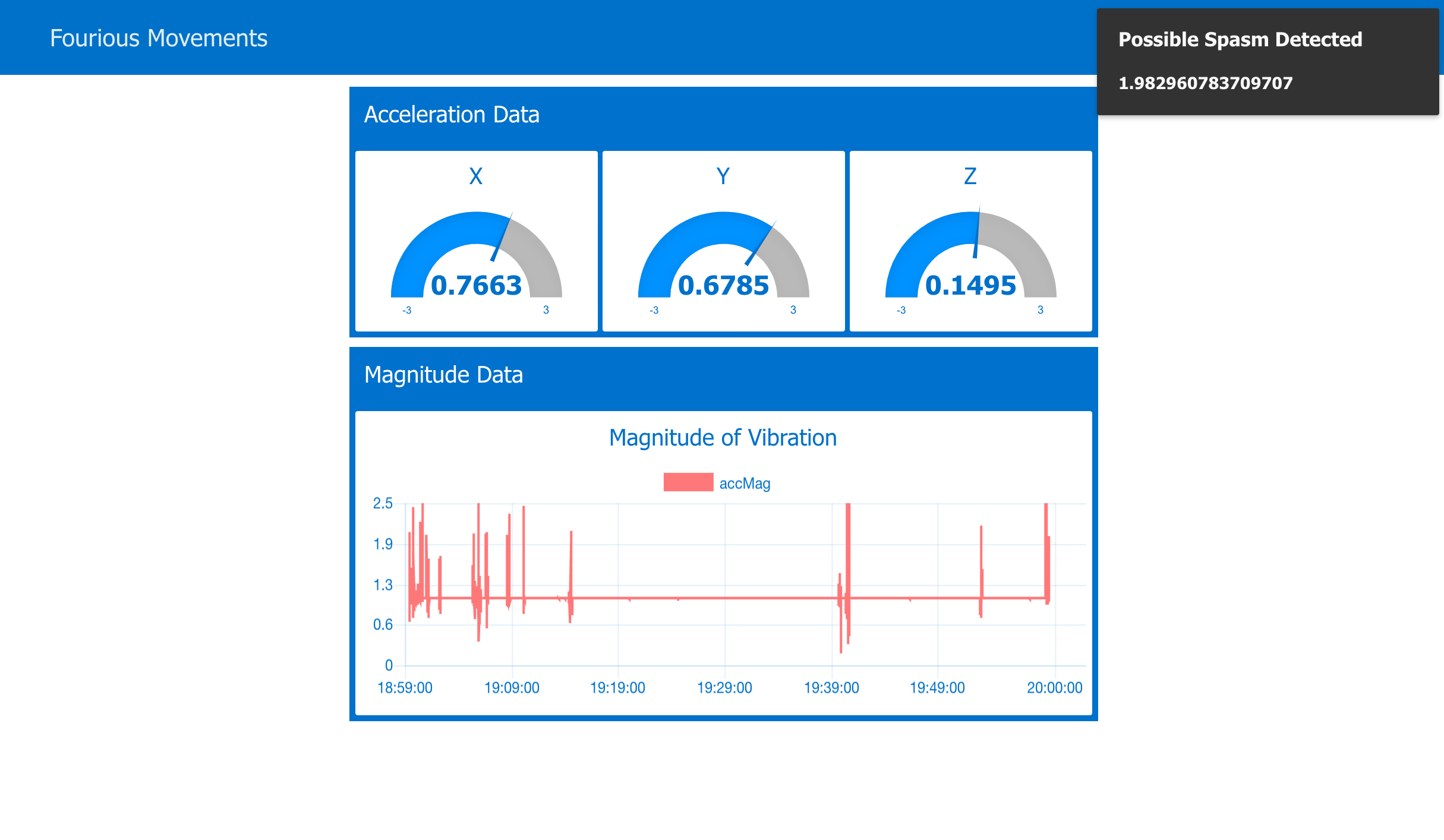
Task: Click the Y gauge value 0.6785
Action: tap(723, 286)
